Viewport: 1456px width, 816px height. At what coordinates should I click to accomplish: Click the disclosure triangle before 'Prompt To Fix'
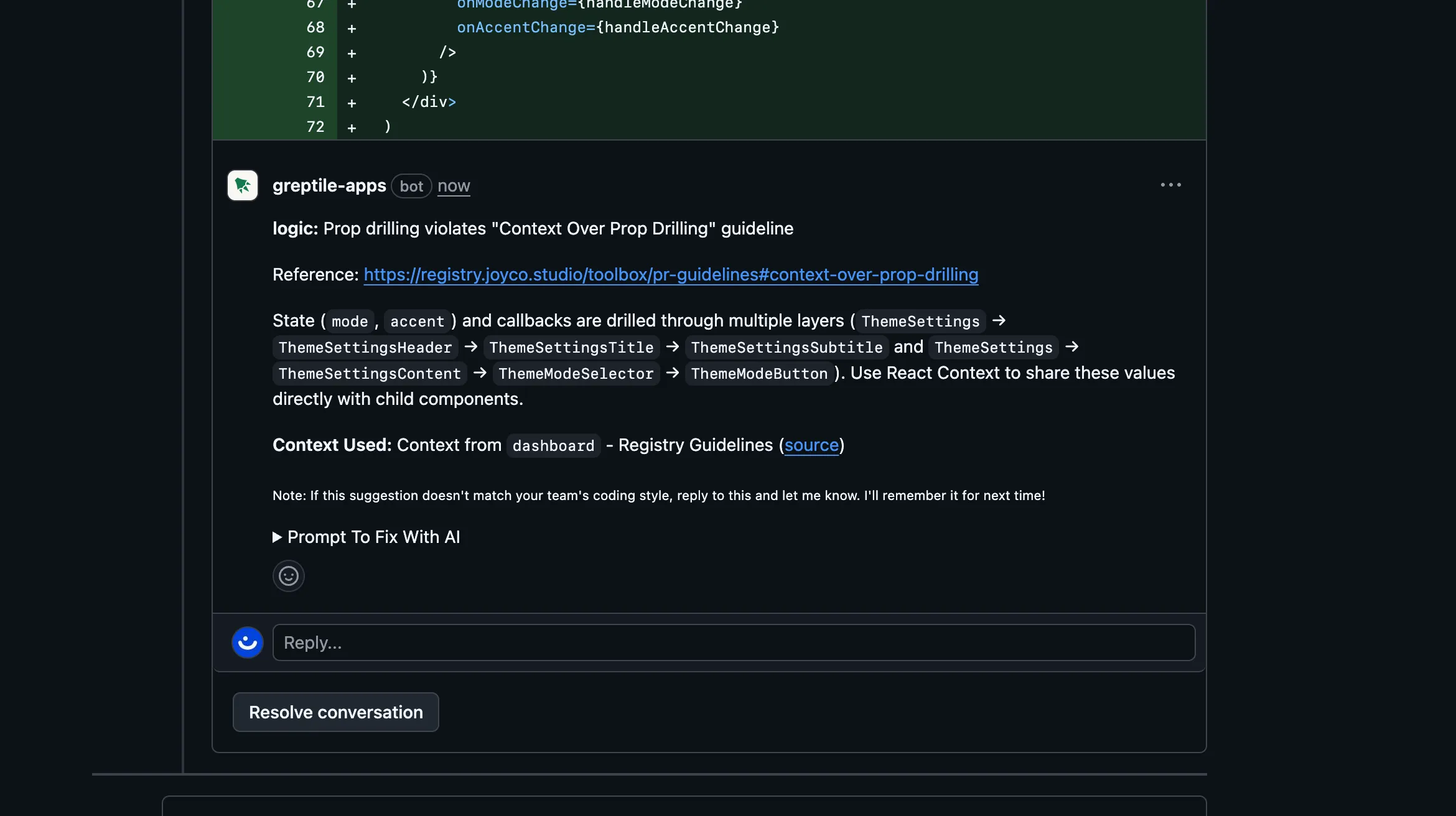(278, 537)
